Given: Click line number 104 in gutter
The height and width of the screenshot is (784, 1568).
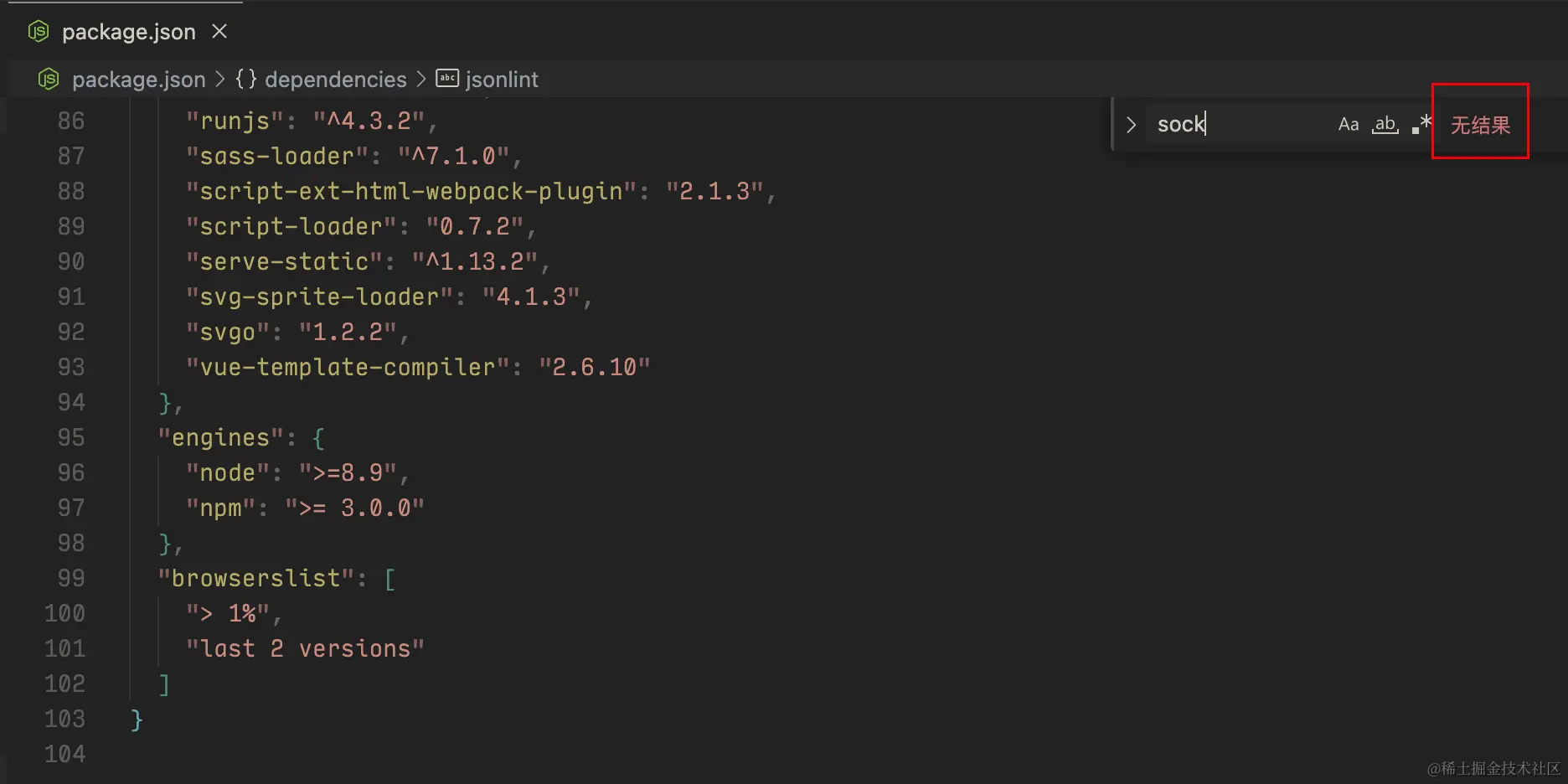Looking at the screenshot, I should coord(64,755).
